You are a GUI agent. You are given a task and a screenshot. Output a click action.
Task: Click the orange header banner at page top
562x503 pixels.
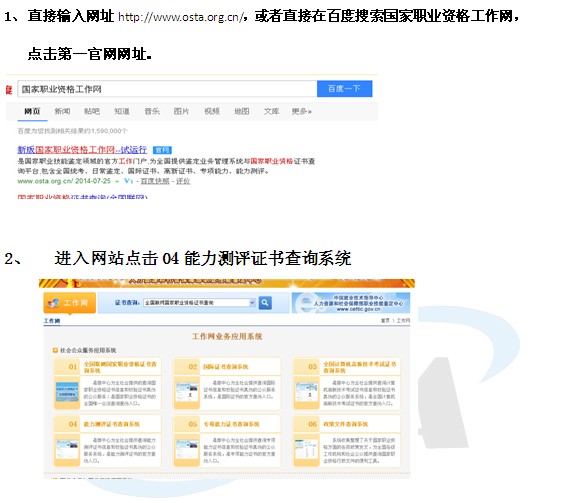click(227, 283)
